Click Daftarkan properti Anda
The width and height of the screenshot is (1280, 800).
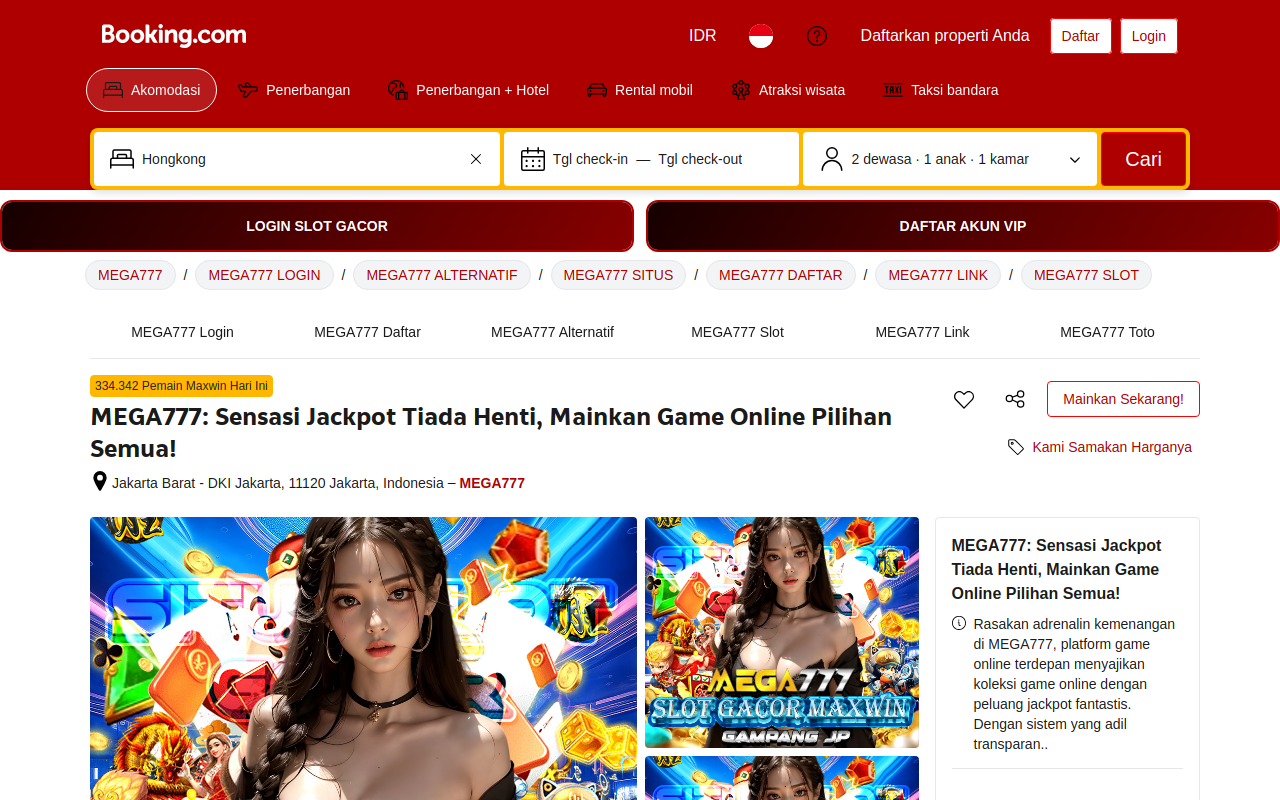pos(945,36)
